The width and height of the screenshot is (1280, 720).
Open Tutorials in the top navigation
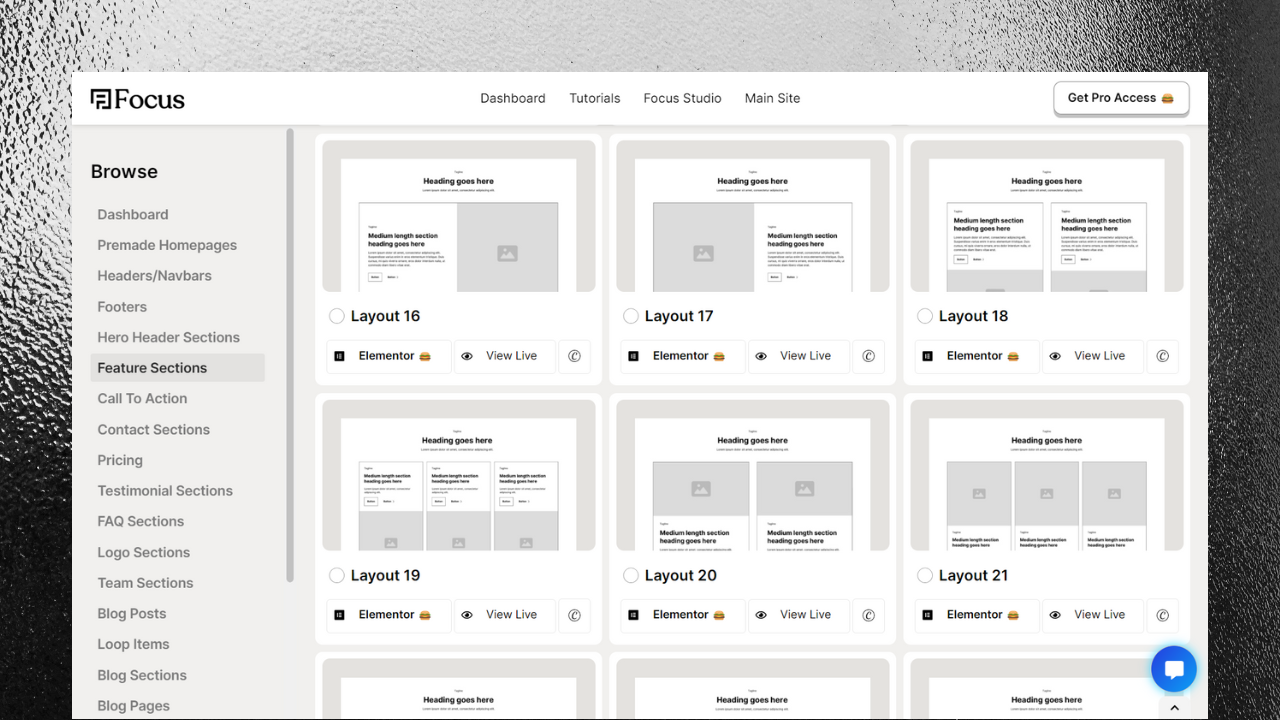point(595,98)
